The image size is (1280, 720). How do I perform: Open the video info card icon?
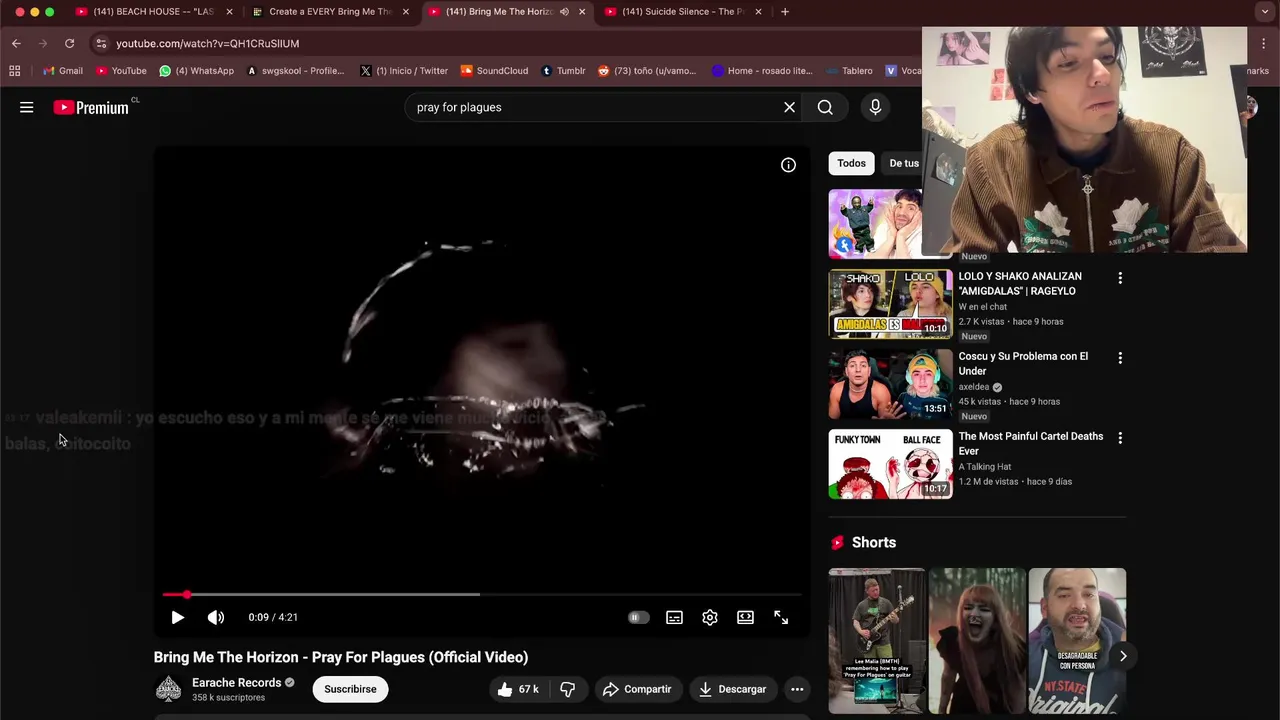(788, 165)
